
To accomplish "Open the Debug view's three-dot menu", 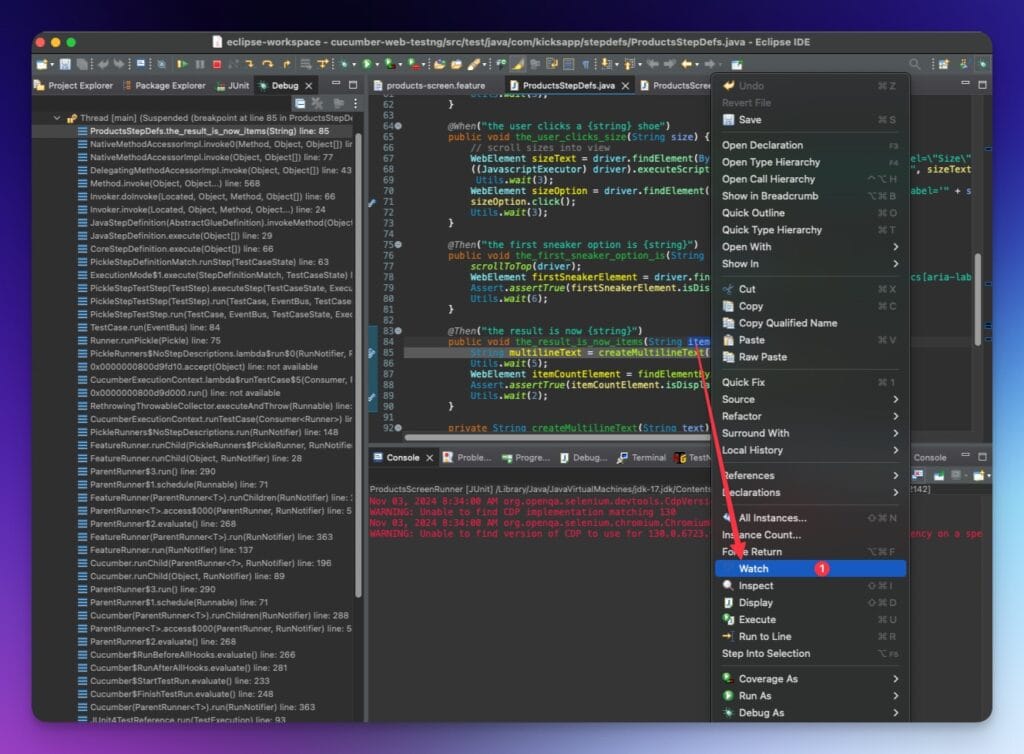I will 355,103.
